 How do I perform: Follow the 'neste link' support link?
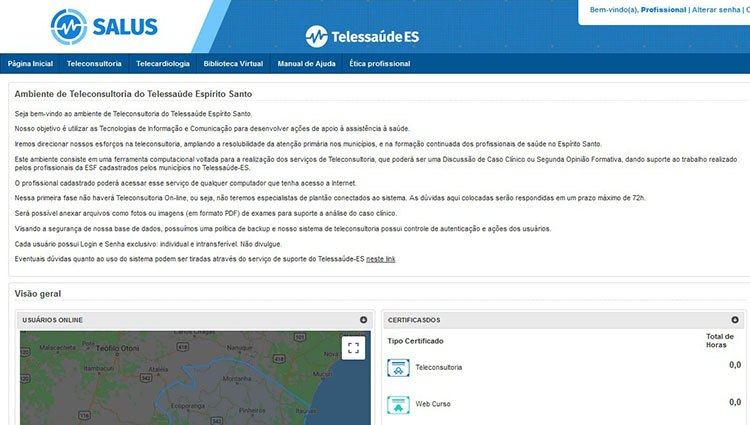(x=381, y=259)
